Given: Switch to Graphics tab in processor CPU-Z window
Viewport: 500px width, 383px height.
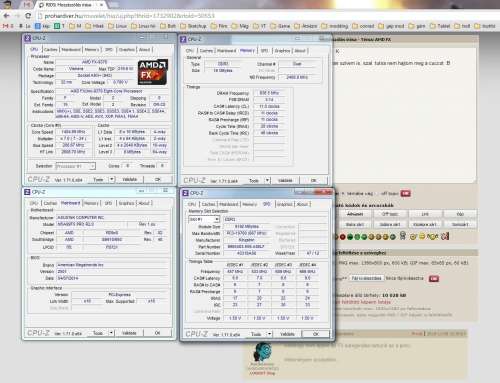Looking at the screenshot, I should click(127, 49).
